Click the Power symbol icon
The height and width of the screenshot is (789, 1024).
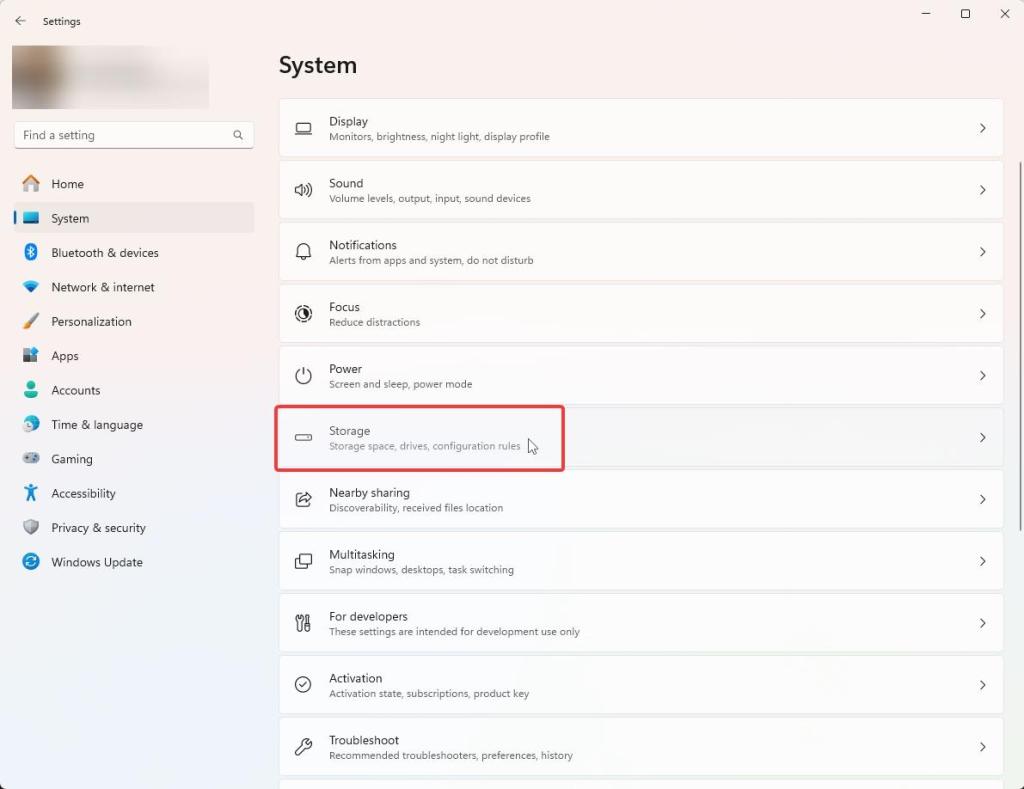click(303, 376)
